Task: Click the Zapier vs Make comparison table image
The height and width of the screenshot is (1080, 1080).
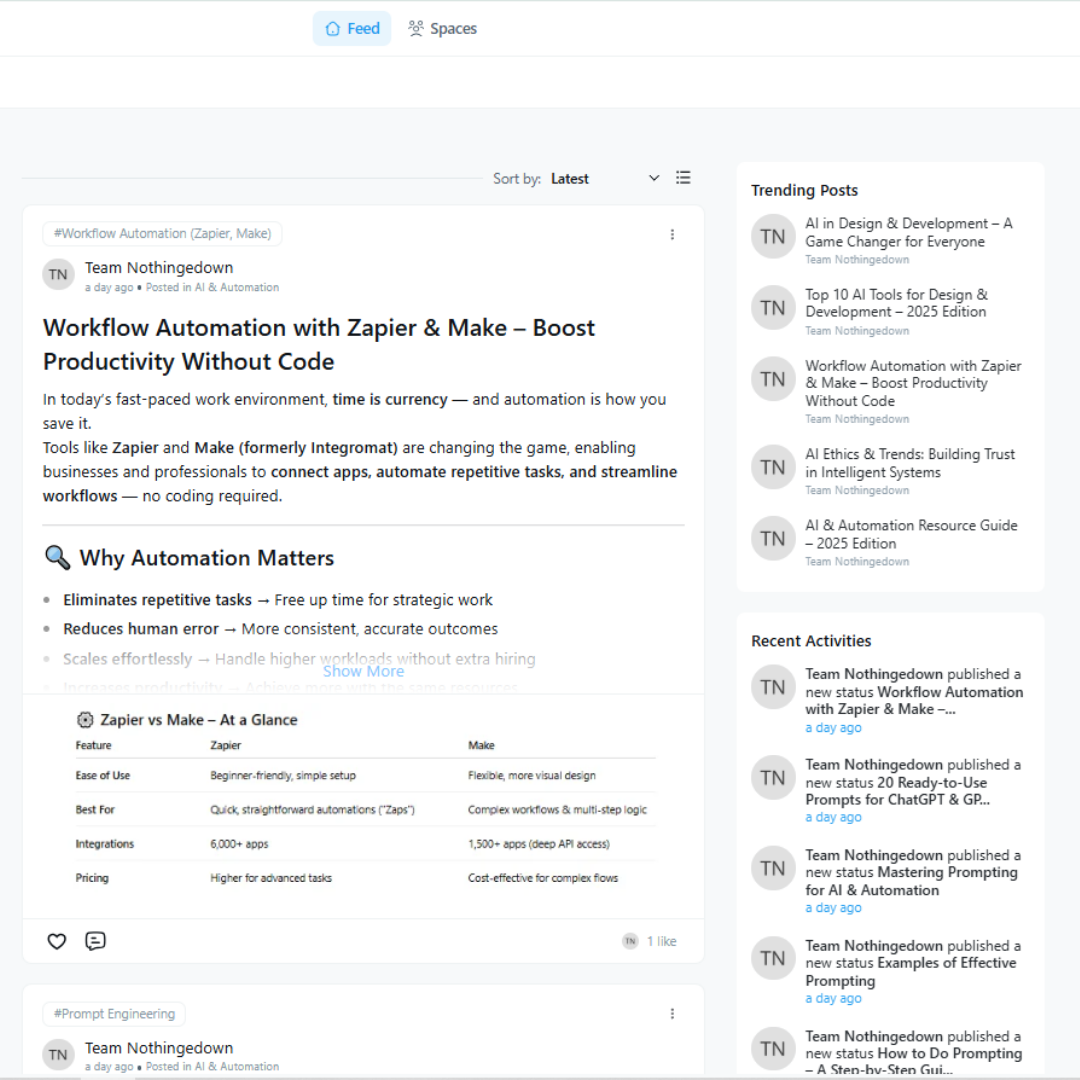Action: (x=363, y=800)
